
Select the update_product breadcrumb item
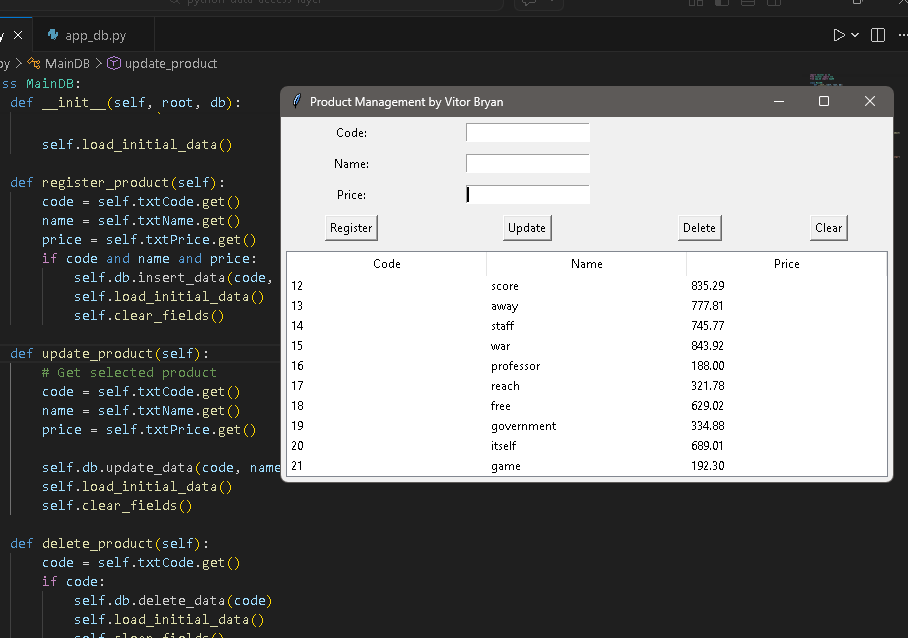point(171,63)
